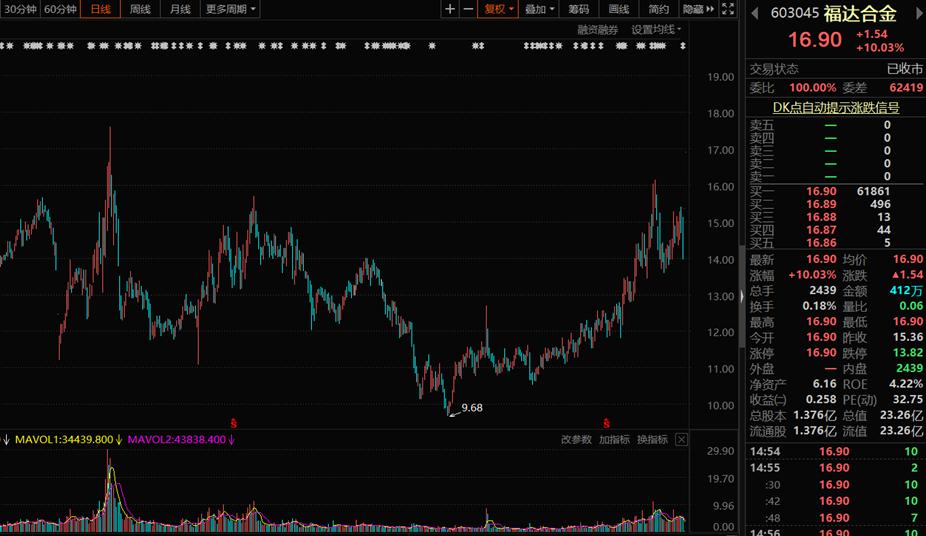Collapse side panel using edge arrow handle
This screenshot has height=536, width=926.
[742, 296]
